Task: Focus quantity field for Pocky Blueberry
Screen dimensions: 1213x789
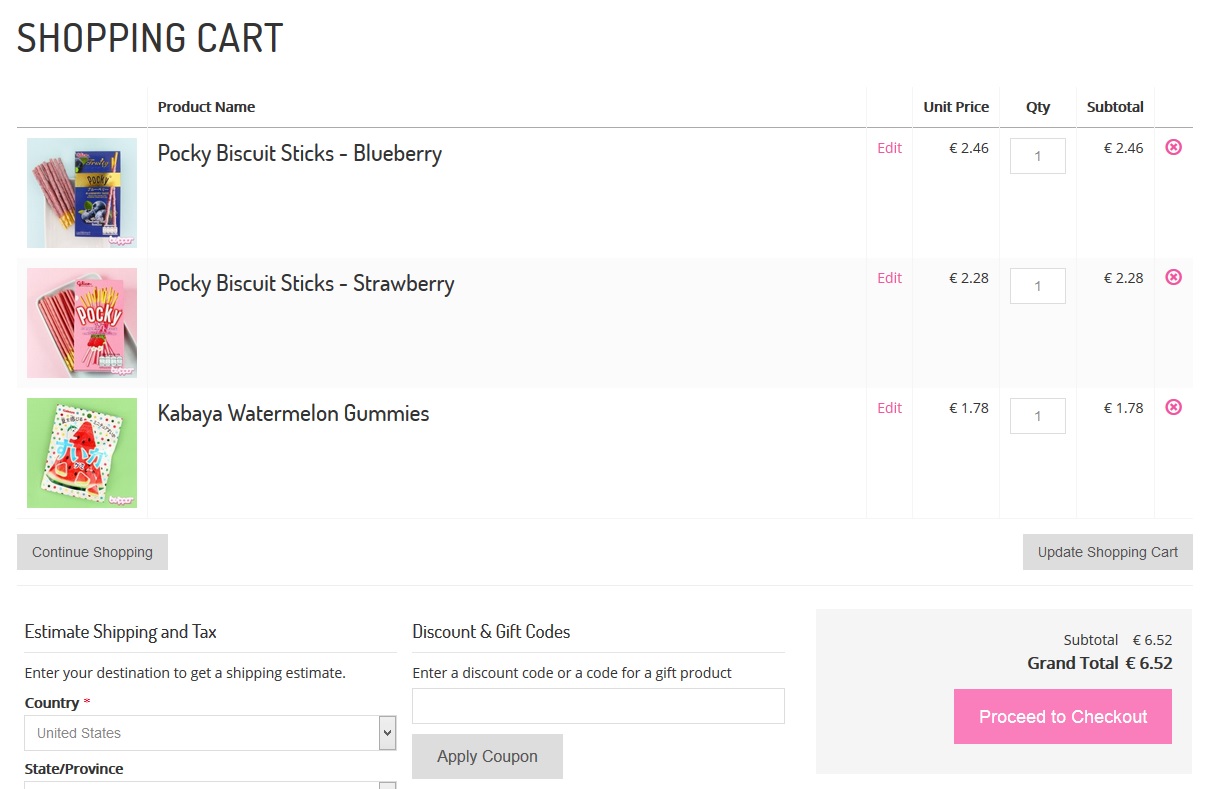Action: pyautogui.click(x=1037, y=156)
